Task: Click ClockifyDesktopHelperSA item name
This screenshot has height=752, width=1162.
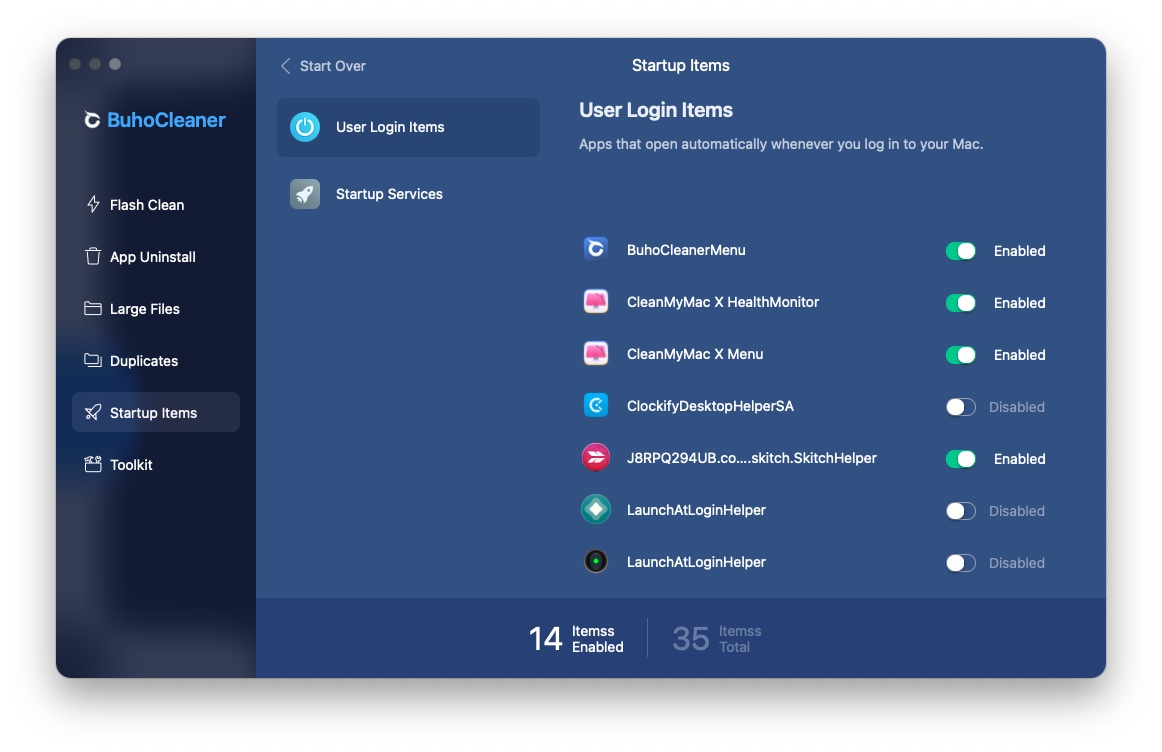Action: click(710, 406)
